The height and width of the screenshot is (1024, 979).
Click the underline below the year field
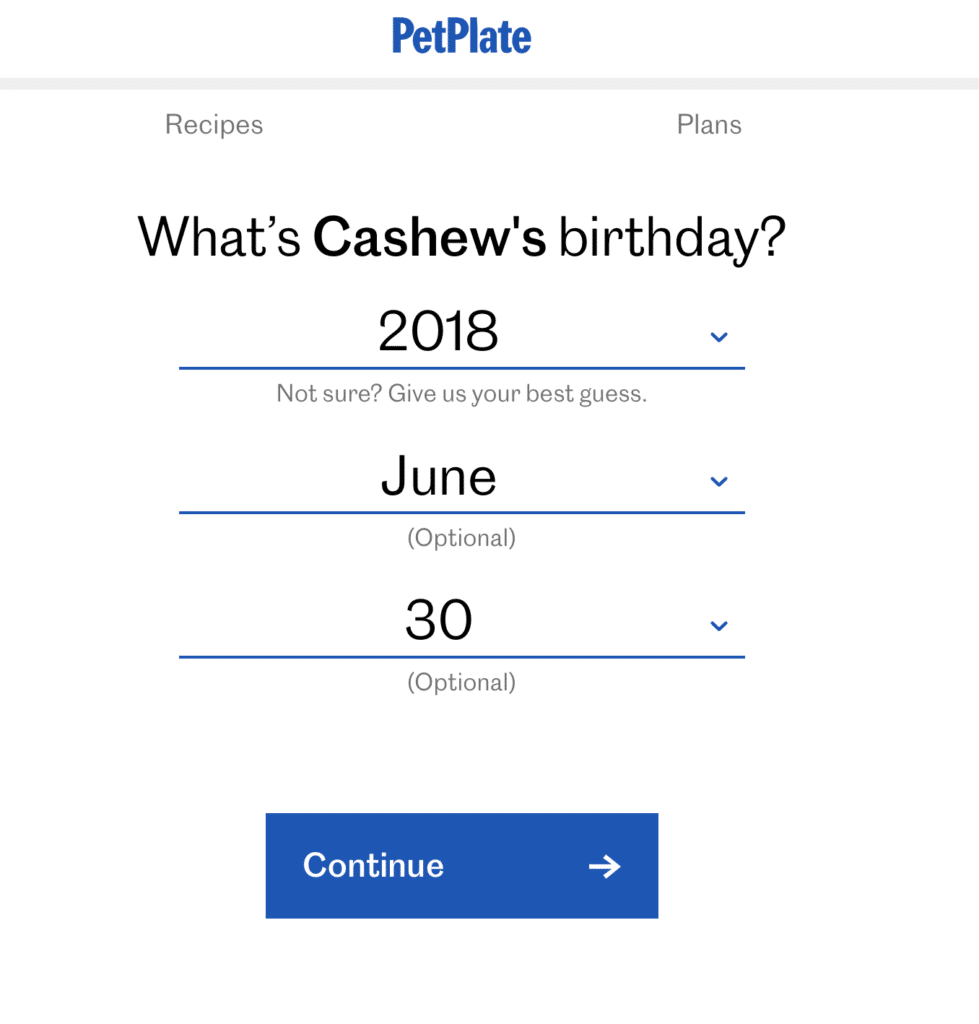pos(461,368)
